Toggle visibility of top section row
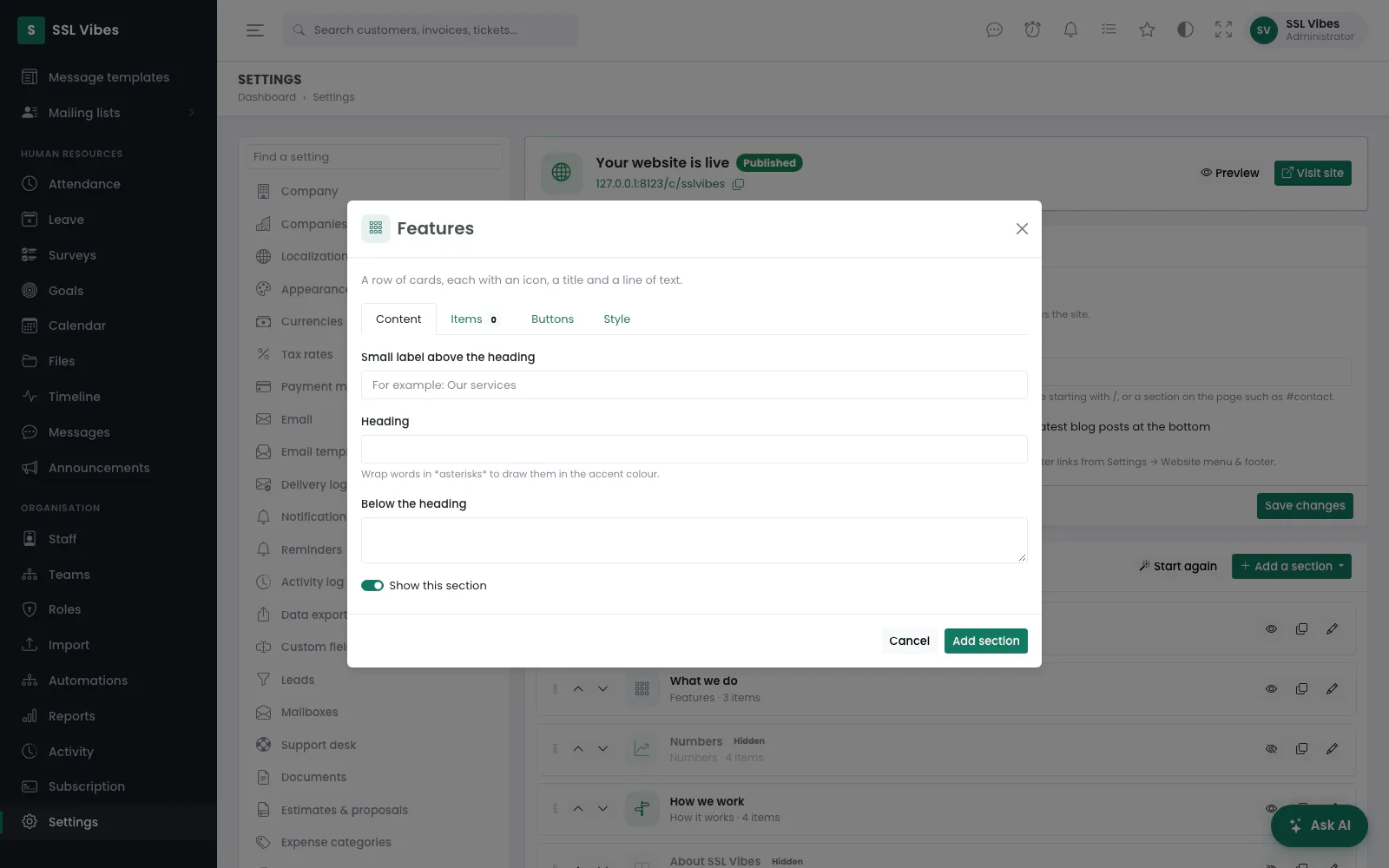This screenshot has width=1389, height=868. click(1271, 629)
